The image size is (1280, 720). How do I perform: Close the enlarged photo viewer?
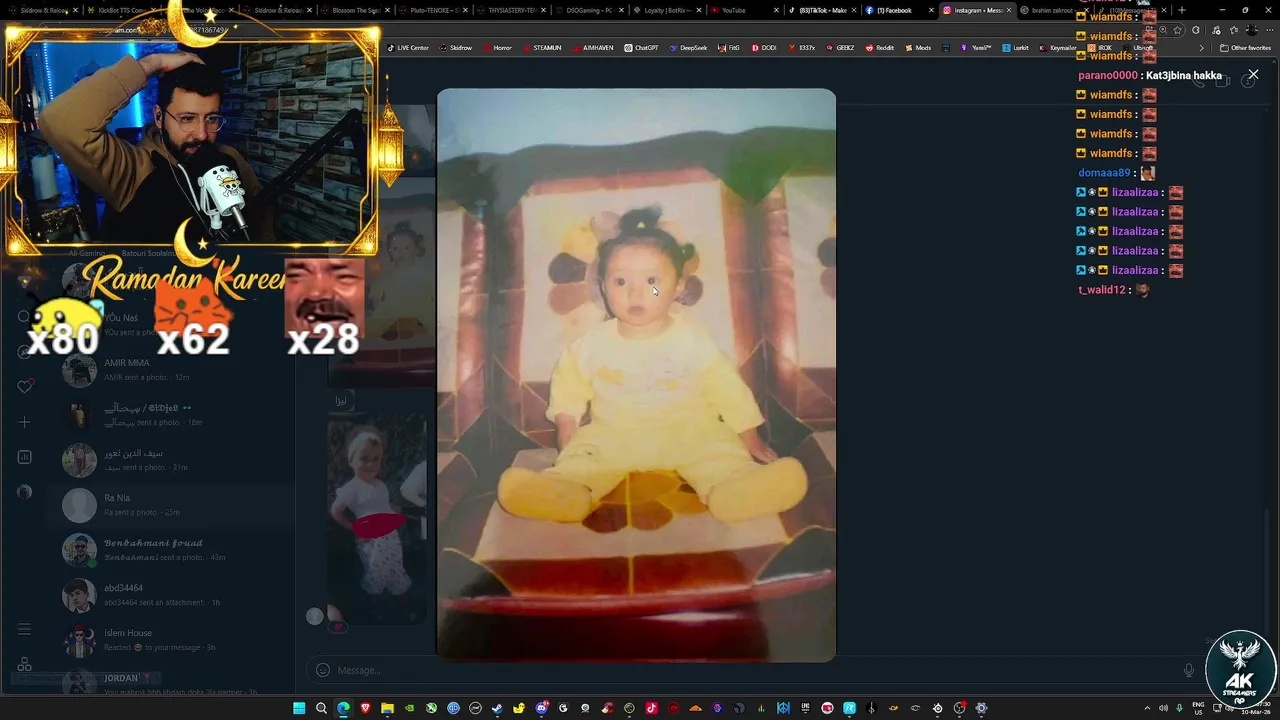[x=1253, y=75]
